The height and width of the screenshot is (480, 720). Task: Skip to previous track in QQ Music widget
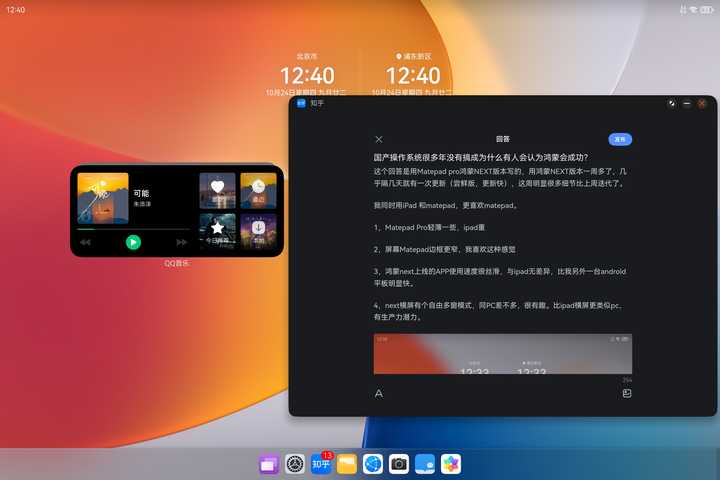pyautogui.click(x=85, y=242)
